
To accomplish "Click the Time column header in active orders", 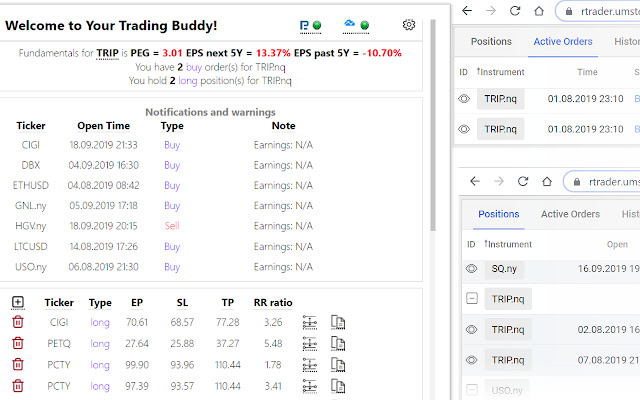I will coord(587,72).
